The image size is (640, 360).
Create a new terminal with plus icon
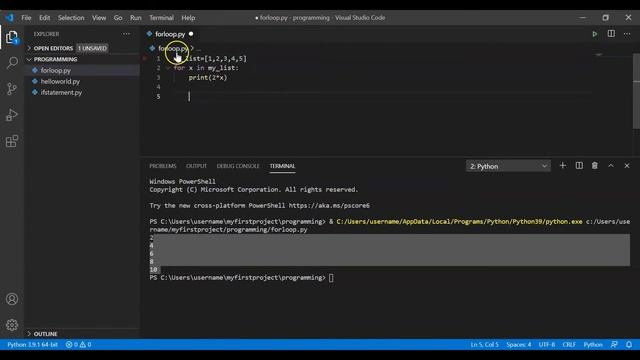tap(562, 166)
